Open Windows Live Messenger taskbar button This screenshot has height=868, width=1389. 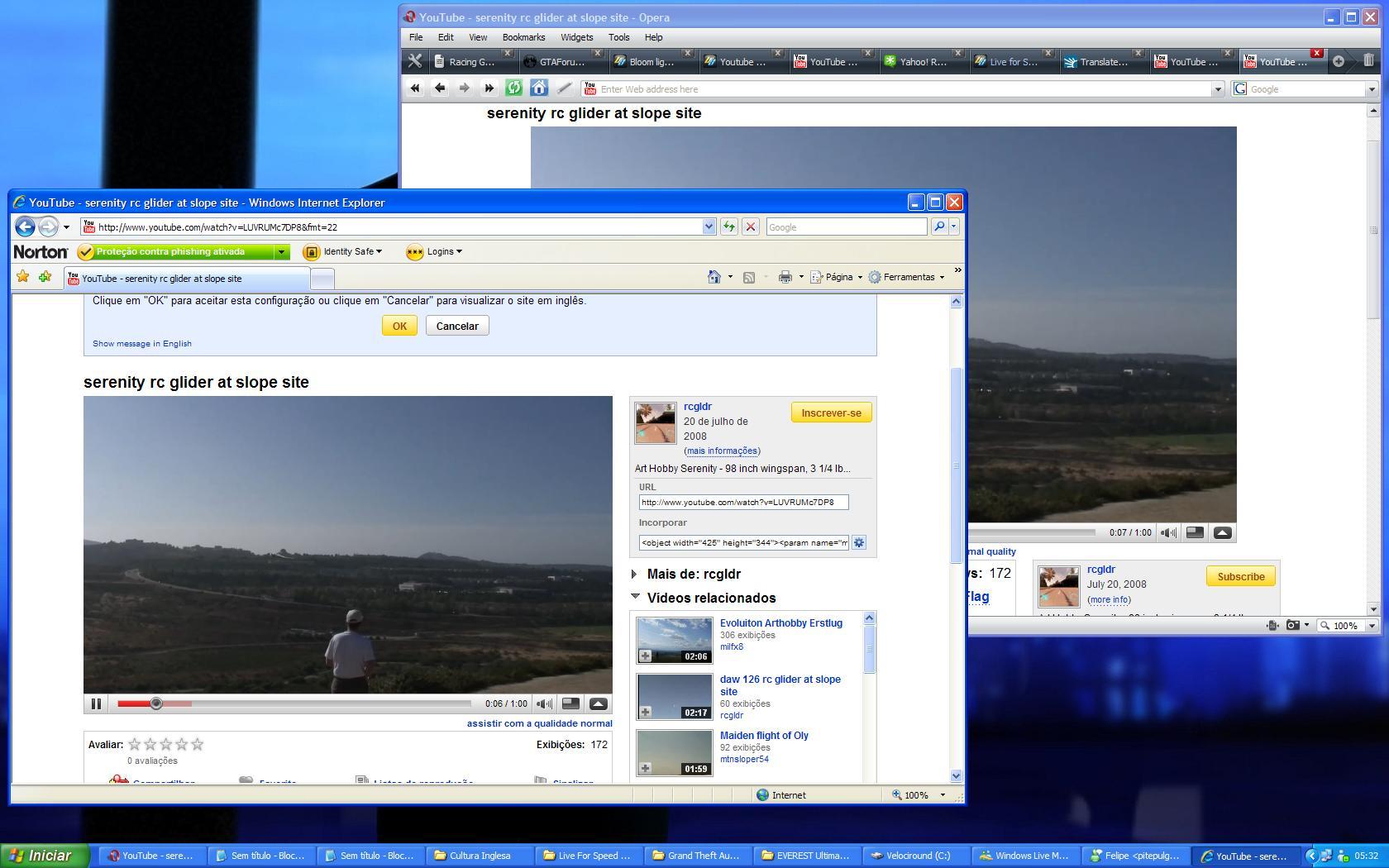click(x=1025, y=856)
